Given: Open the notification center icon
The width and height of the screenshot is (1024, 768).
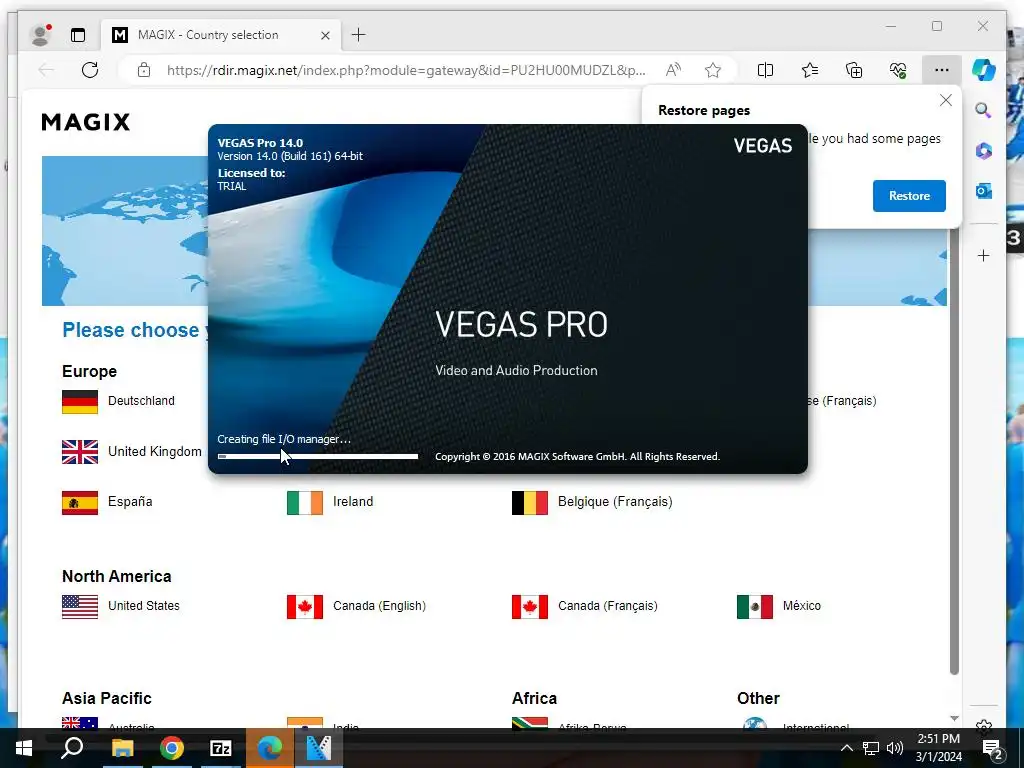Looking at the screenshot, I should [x=993, y=748].
